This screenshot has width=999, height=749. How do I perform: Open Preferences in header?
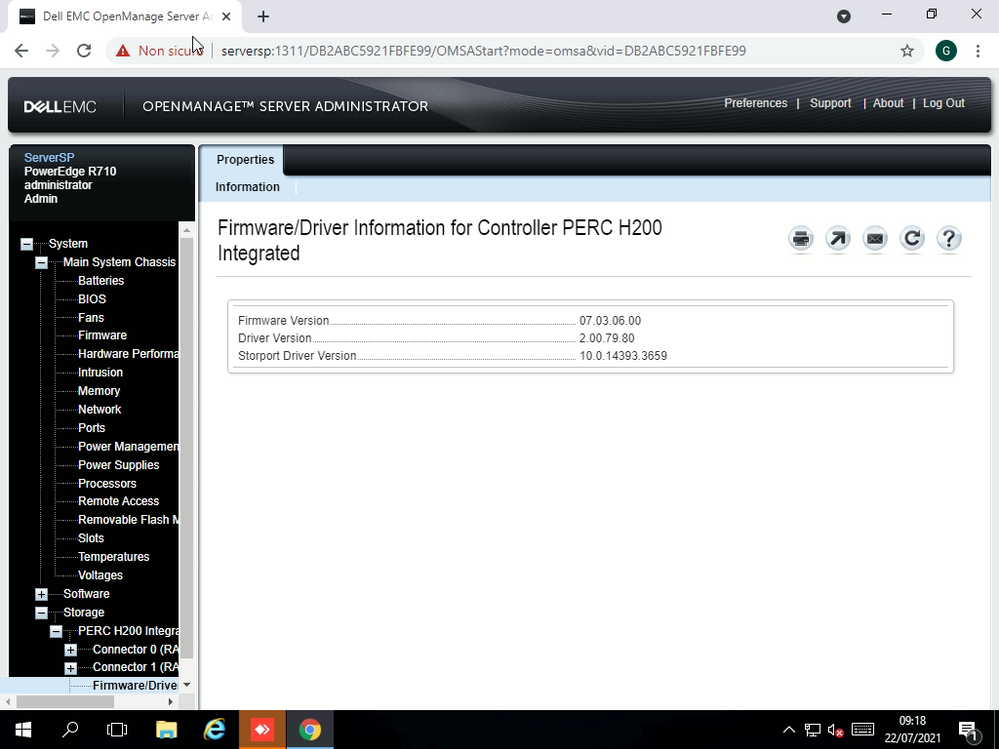tap(756, 103)
